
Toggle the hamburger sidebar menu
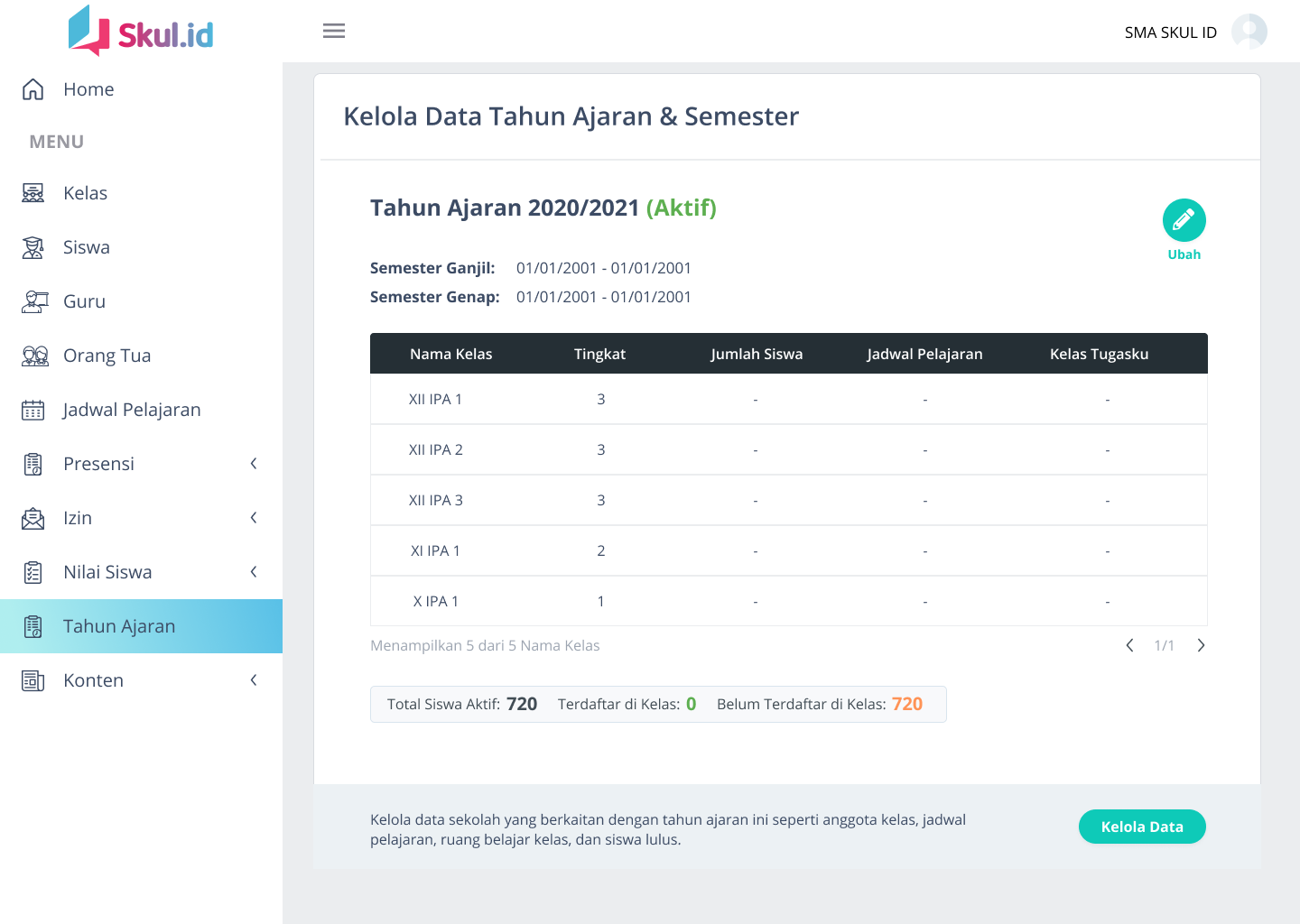334,32
